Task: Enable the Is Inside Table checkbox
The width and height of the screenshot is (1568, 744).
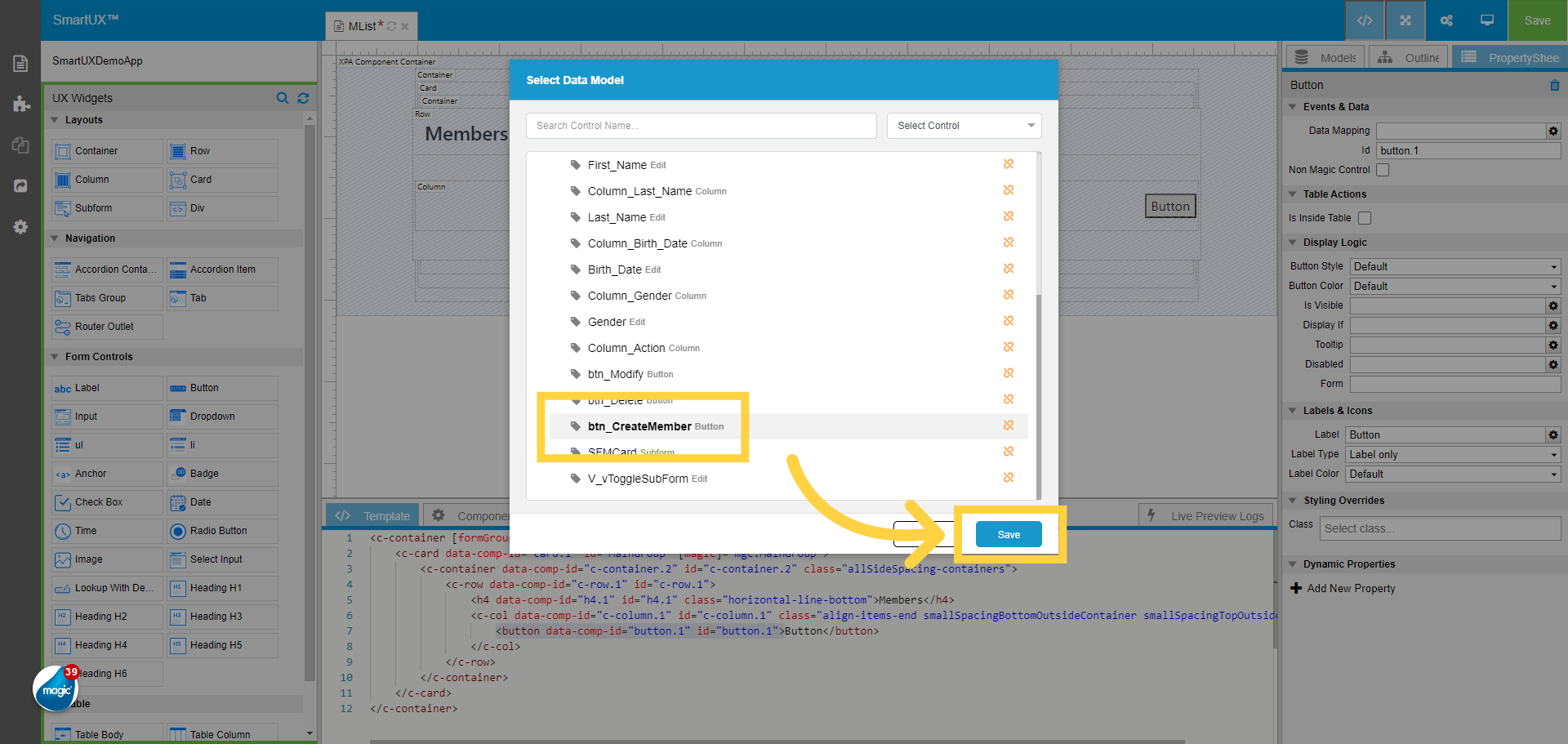Action: pyautogui.click(x=1364, y=218)
